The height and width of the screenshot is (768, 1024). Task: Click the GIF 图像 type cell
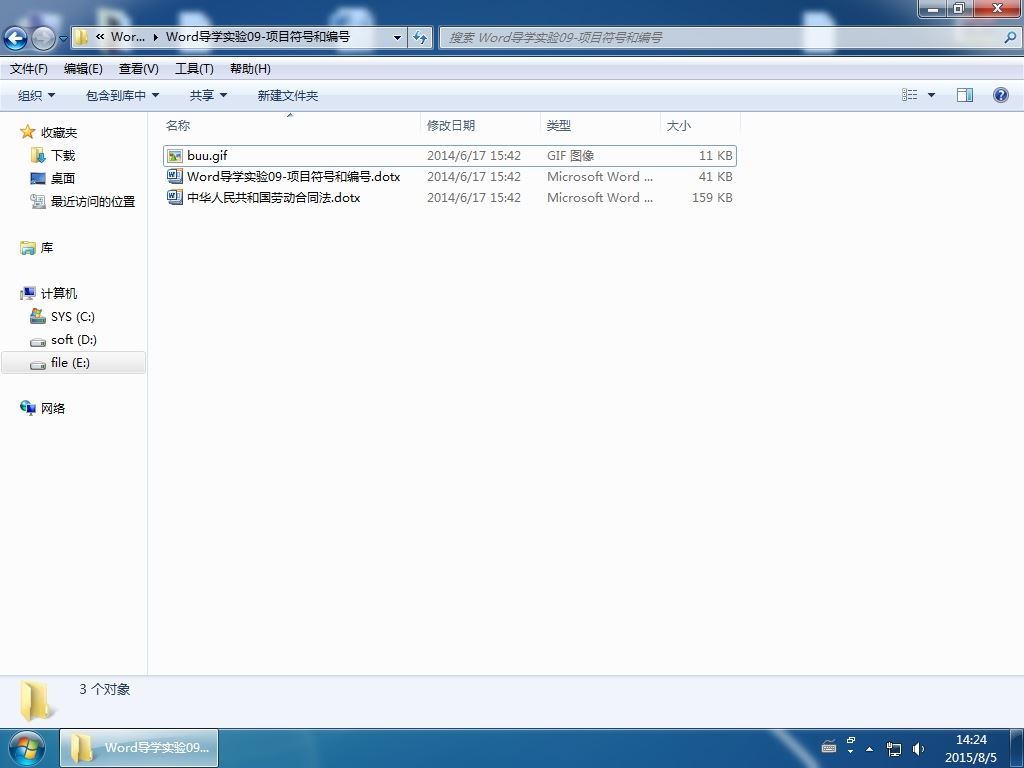point(570,155)
